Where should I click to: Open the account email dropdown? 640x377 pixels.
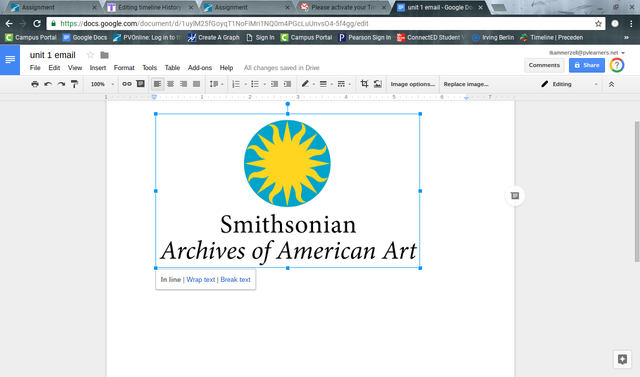(x=587, y=53)
